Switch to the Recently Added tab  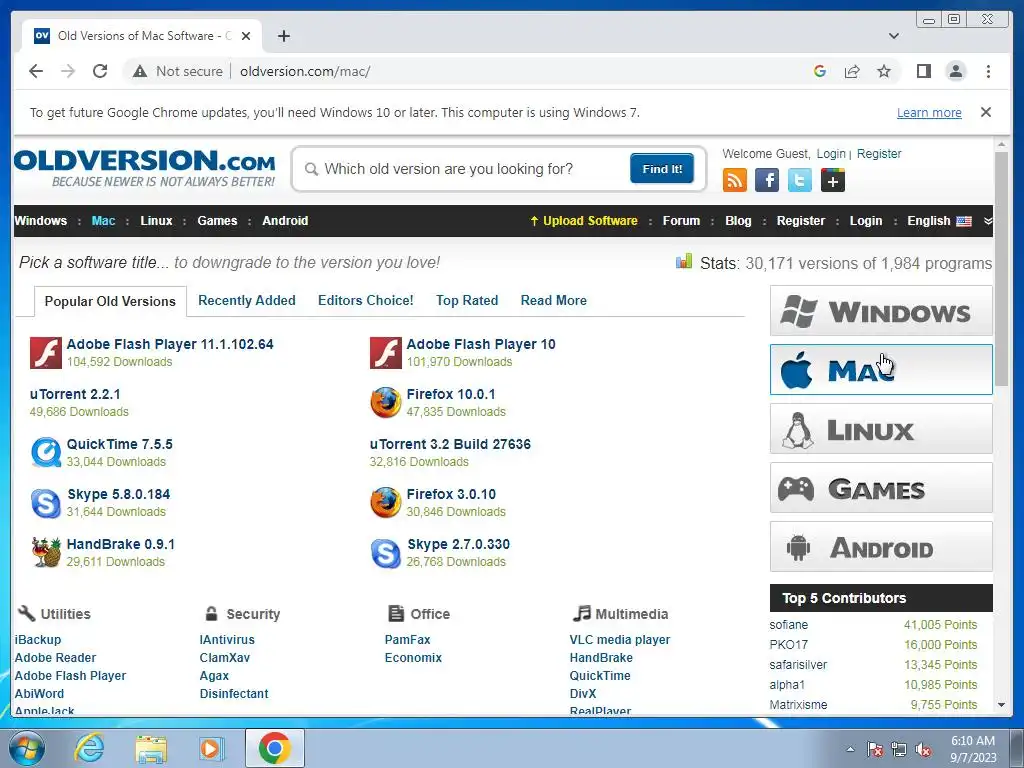click(247, 300)
